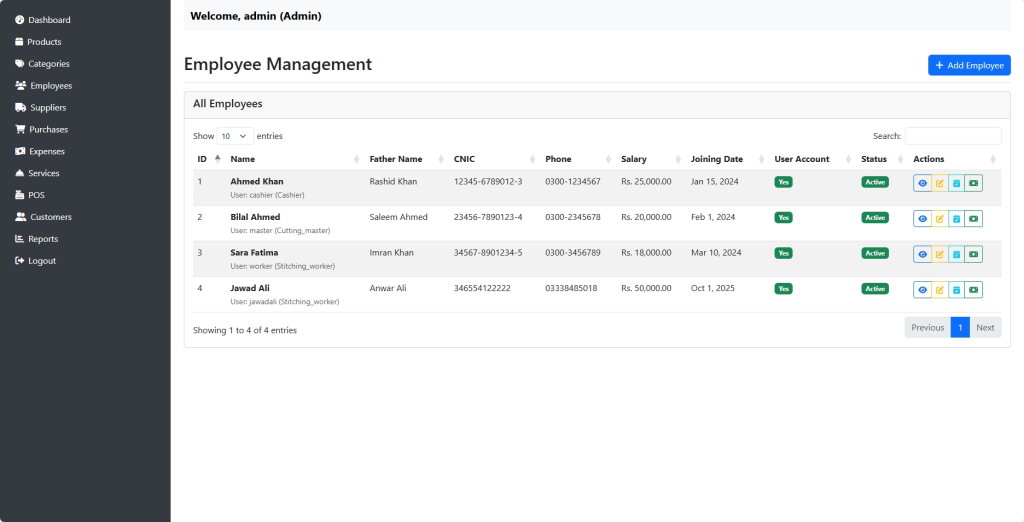1024x522 pixels.
Task: Click the edit icon for Jawad Ali
Action: [940, 290]
